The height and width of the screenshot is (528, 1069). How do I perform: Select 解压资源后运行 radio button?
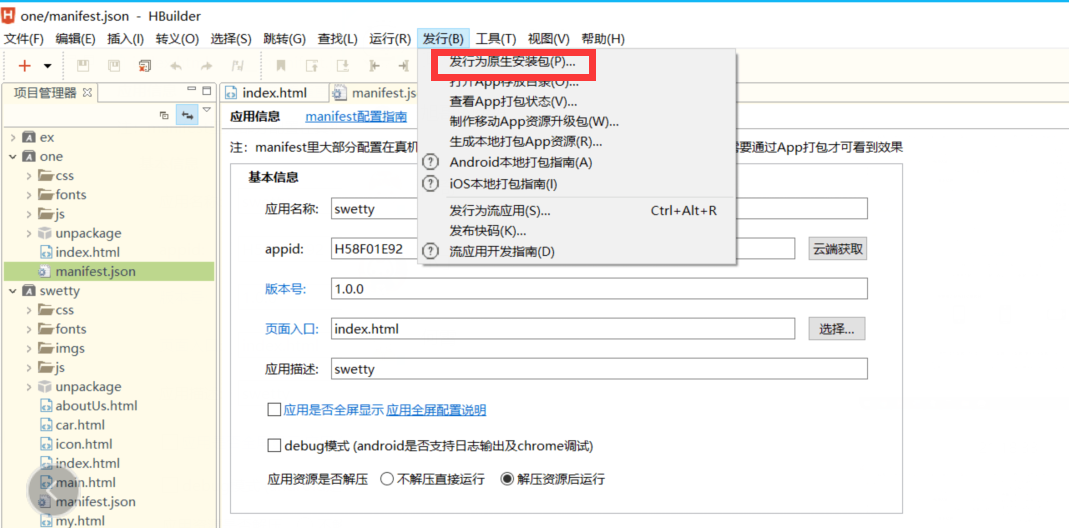coord(507,479)
